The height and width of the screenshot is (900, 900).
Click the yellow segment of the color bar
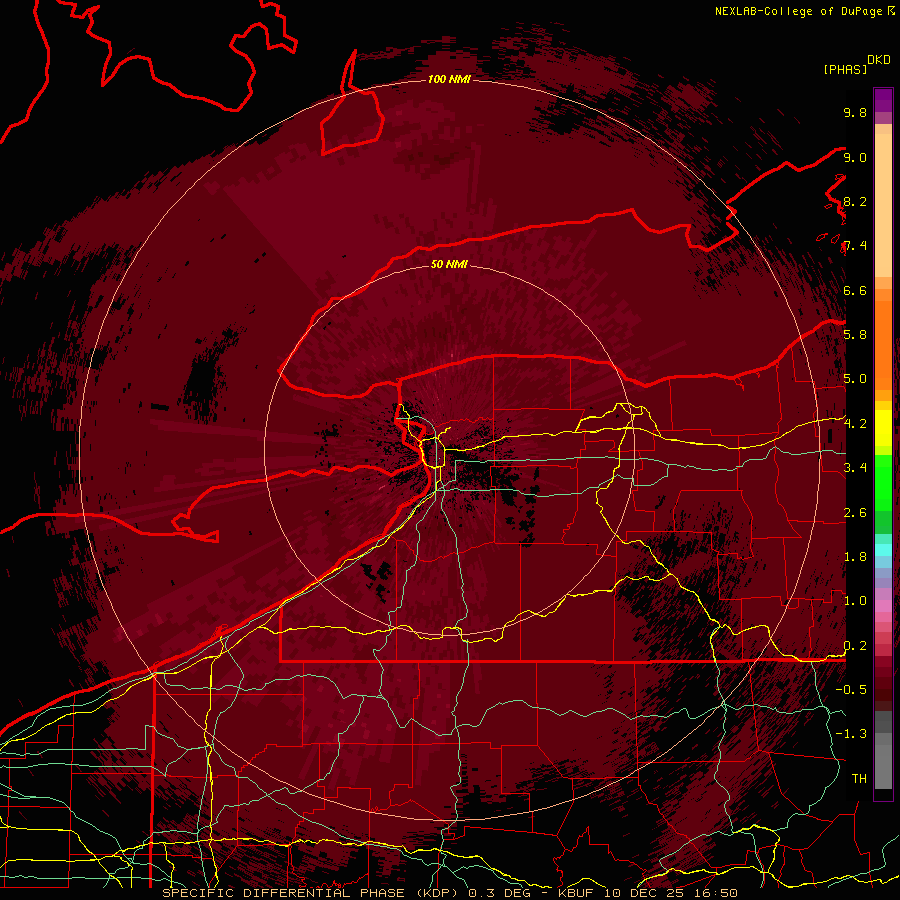point(883,428)
